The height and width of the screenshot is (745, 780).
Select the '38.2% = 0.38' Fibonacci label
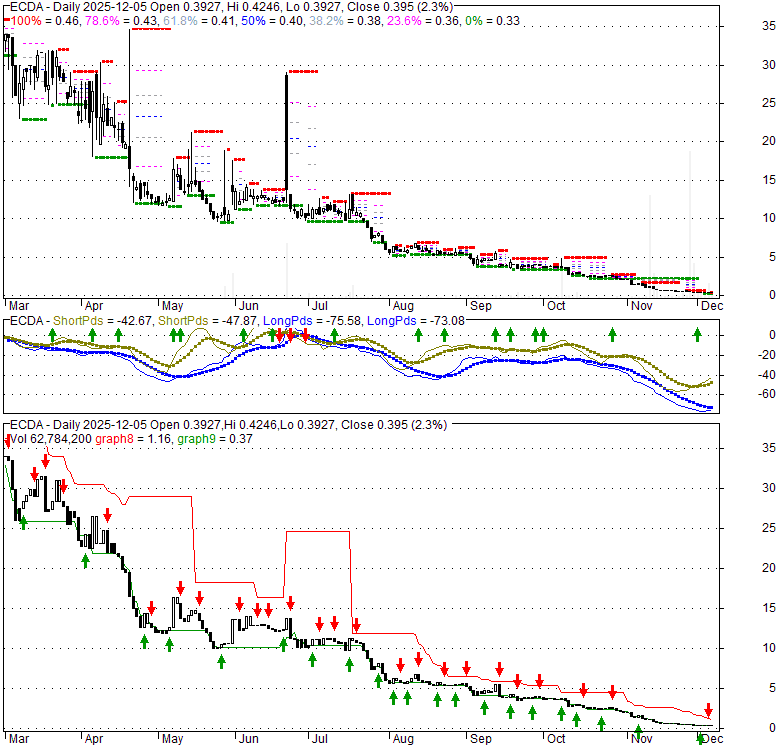[x=343, y=21]
